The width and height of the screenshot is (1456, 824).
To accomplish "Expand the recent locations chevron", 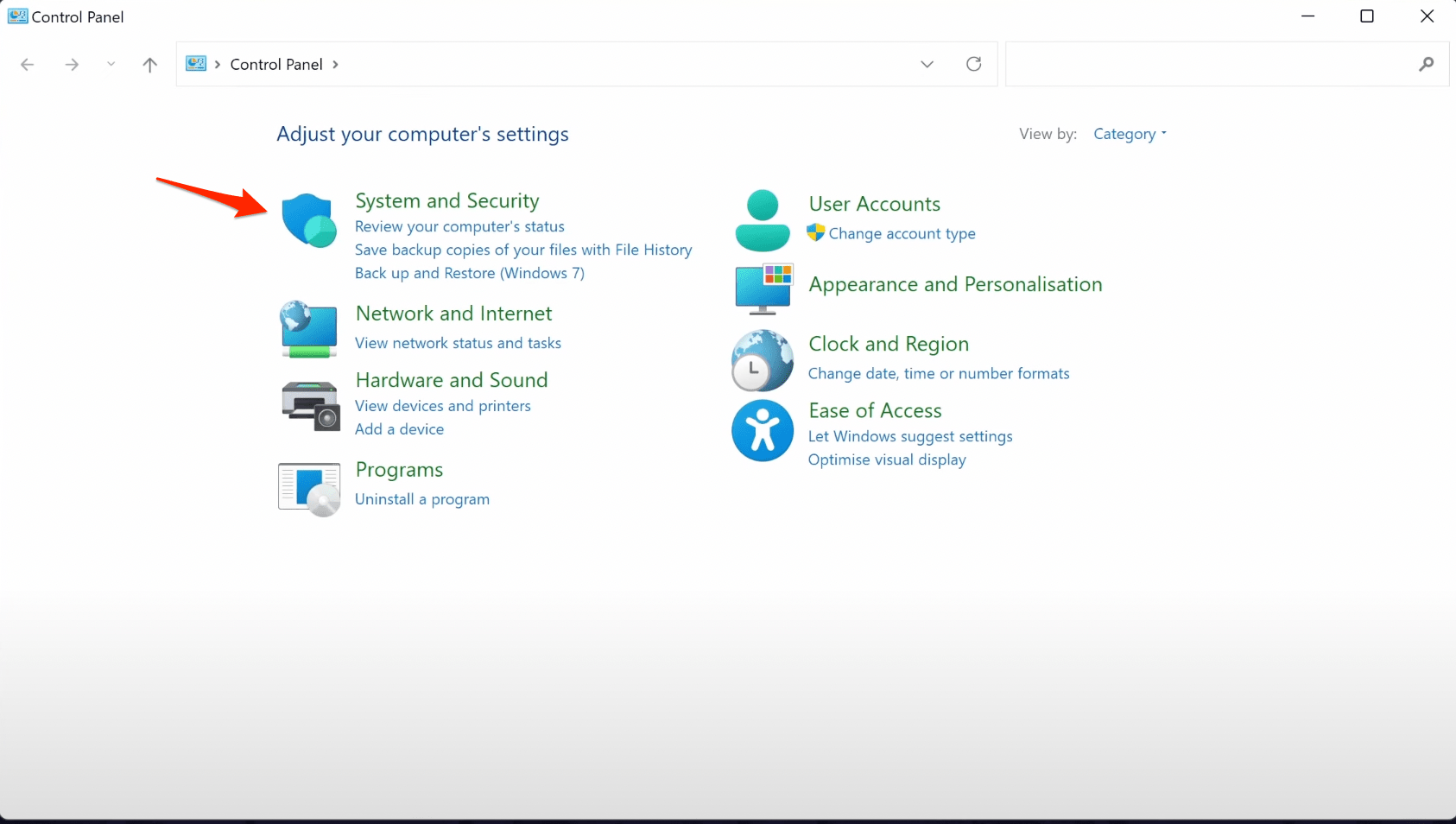I will 111,65.
